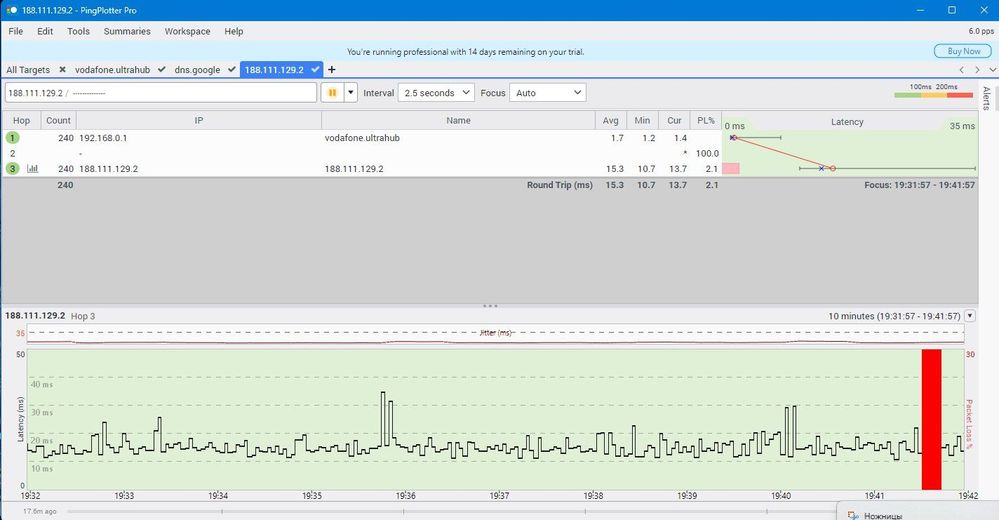Click checkmark on 188.111.129.2 tab
The width and height of the screenshot is (999, 520).
(315, 69)
